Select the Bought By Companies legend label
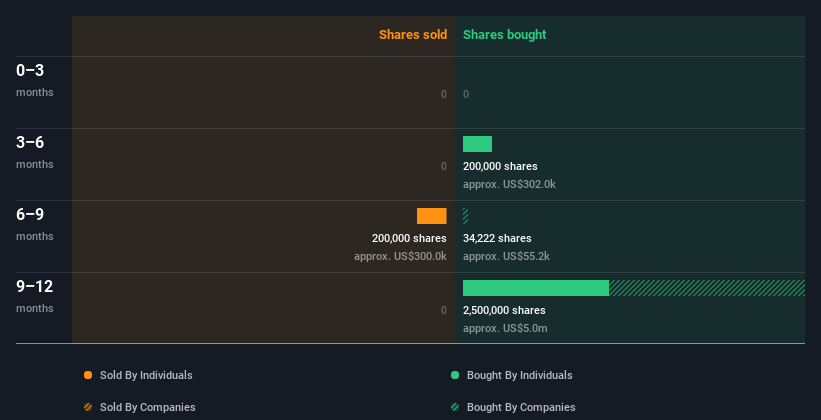This screenshot has height=420, width=821. click(x=521, y=407)
